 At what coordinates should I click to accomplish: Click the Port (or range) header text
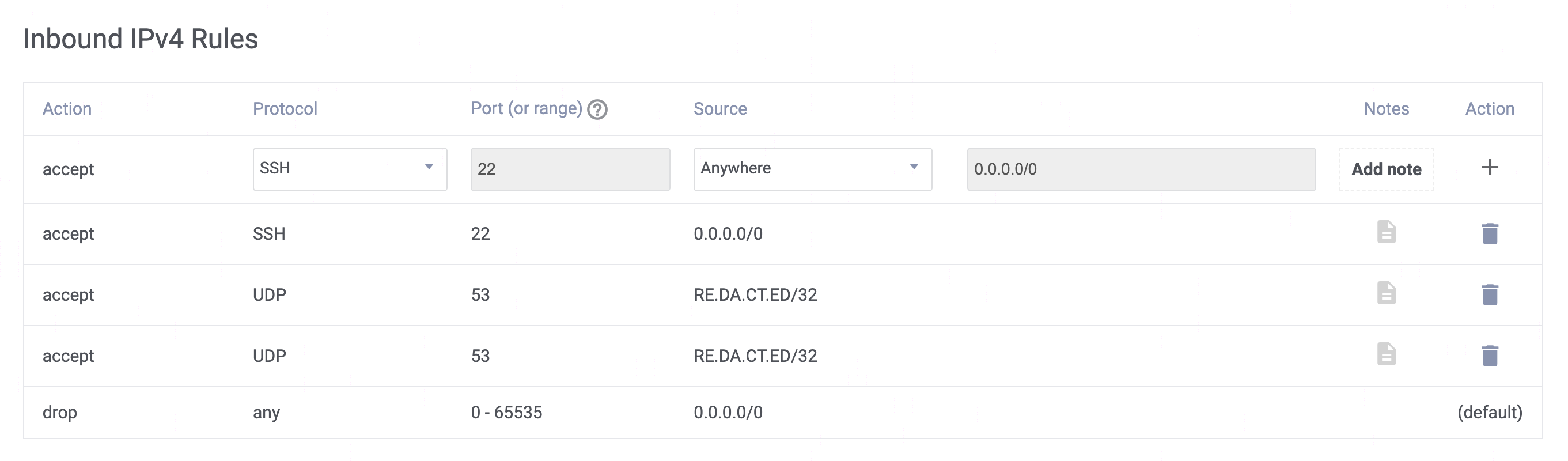[526, 108]
